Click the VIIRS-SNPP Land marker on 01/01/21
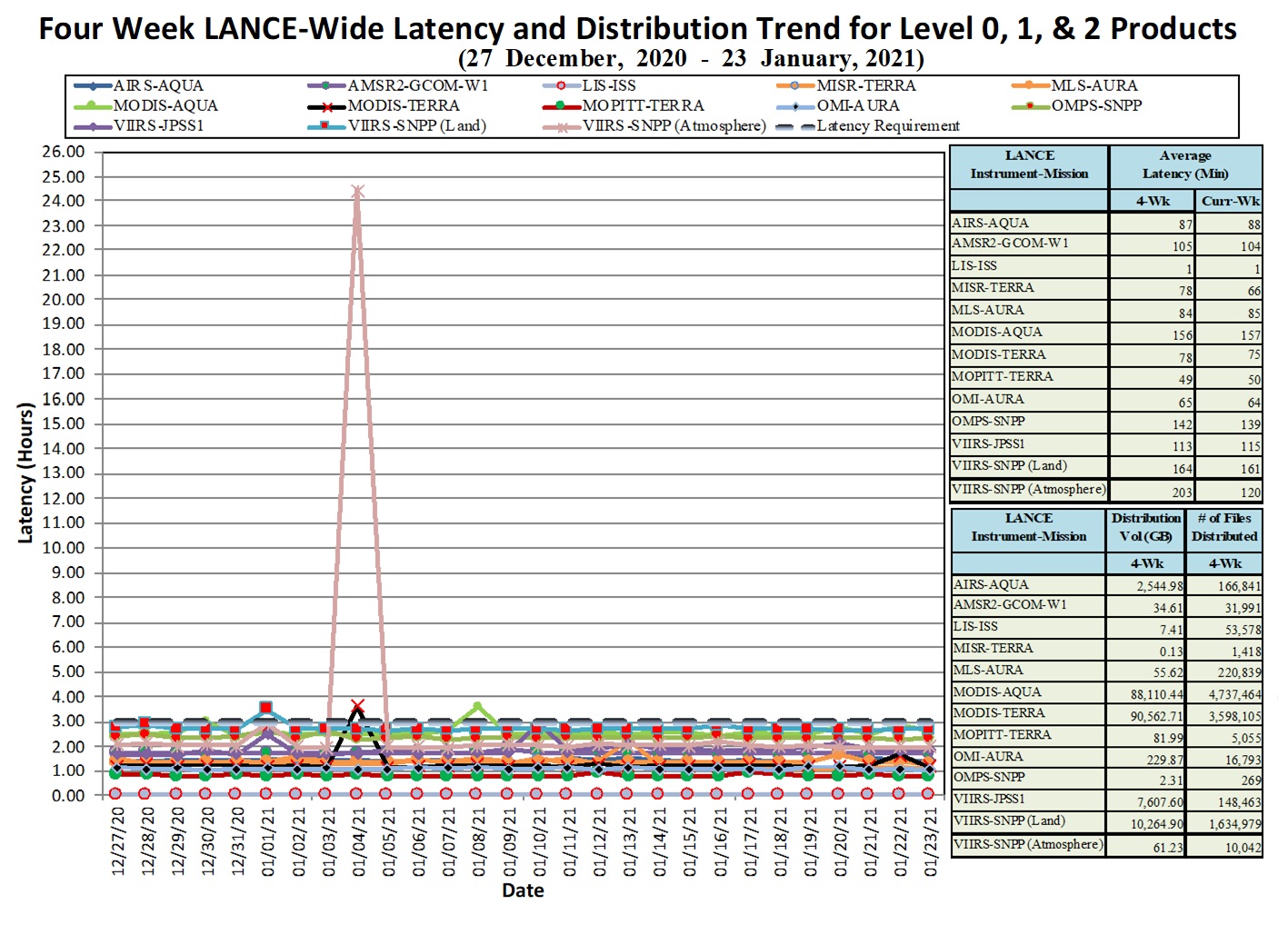The image size is (1288, 925). (x=266, y=707)
